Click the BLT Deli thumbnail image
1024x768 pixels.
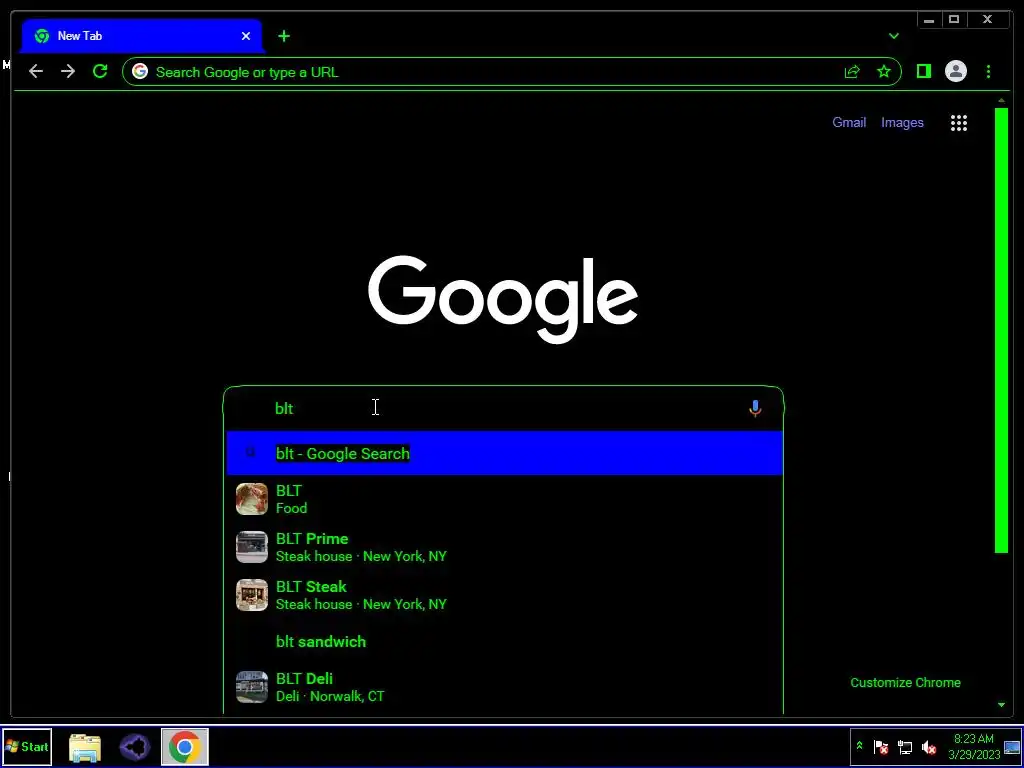[251, 687]
